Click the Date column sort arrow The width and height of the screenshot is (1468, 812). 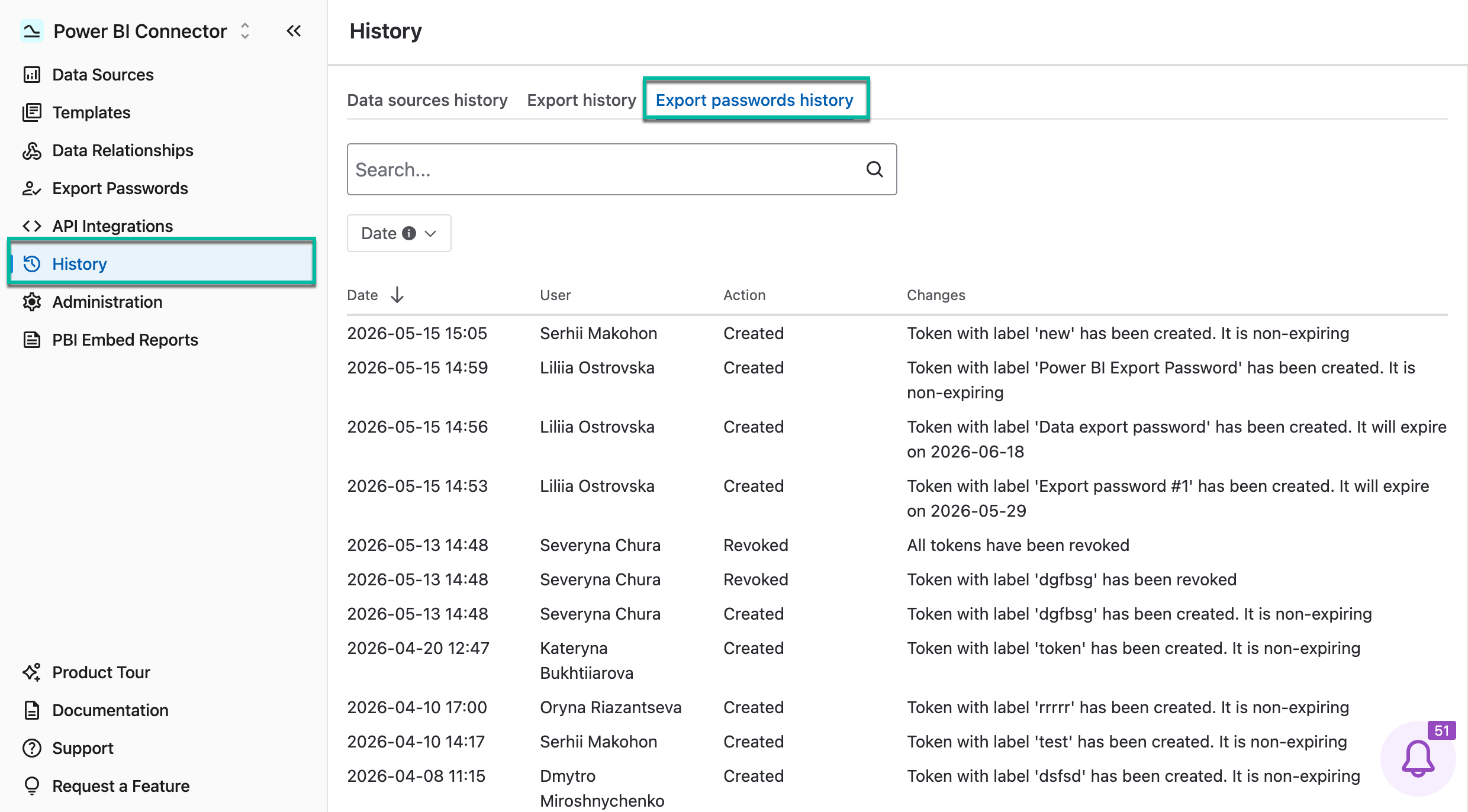tap(397, 295)
